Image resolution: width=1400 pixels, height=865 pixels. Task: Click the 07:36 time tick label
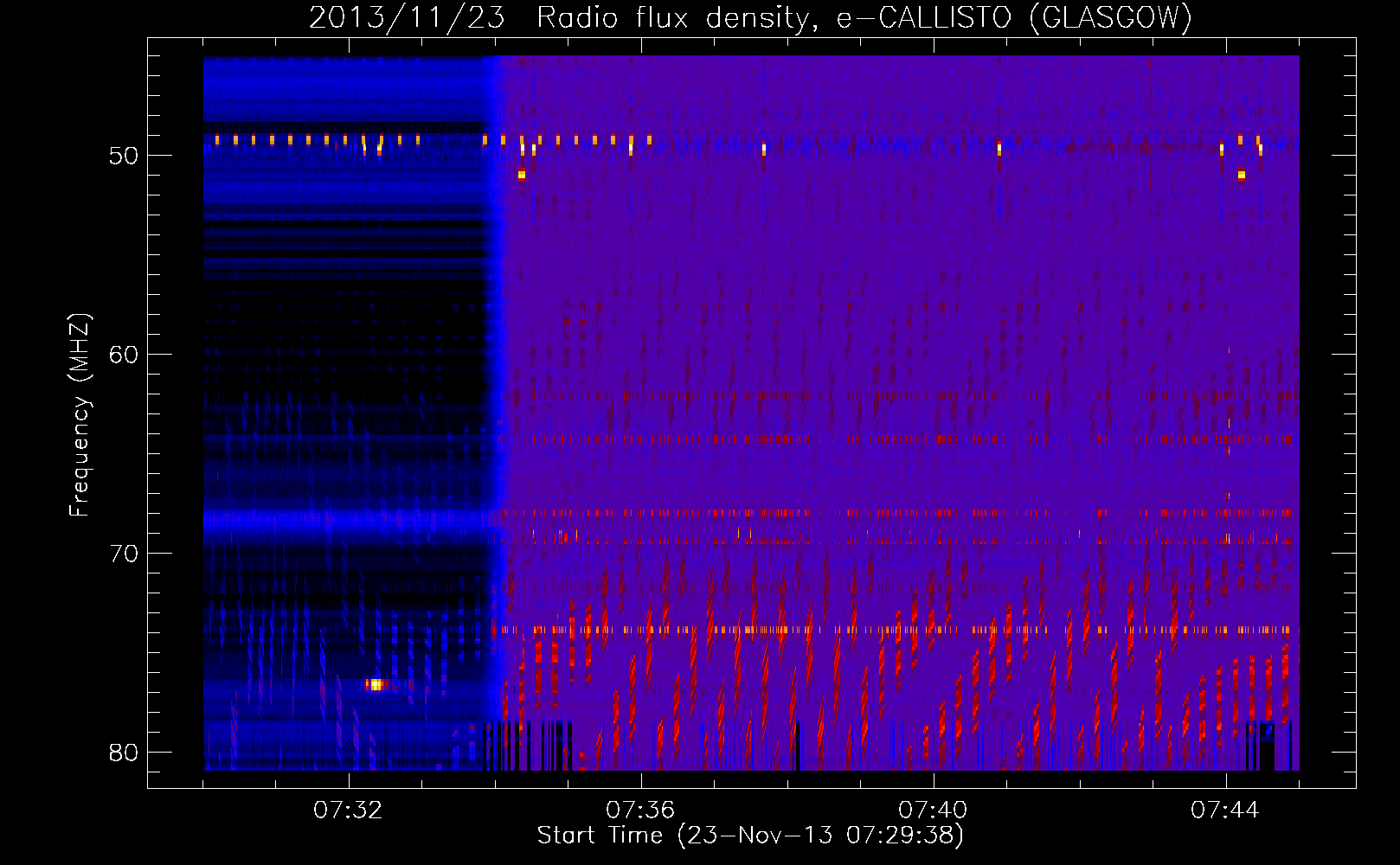640,810
